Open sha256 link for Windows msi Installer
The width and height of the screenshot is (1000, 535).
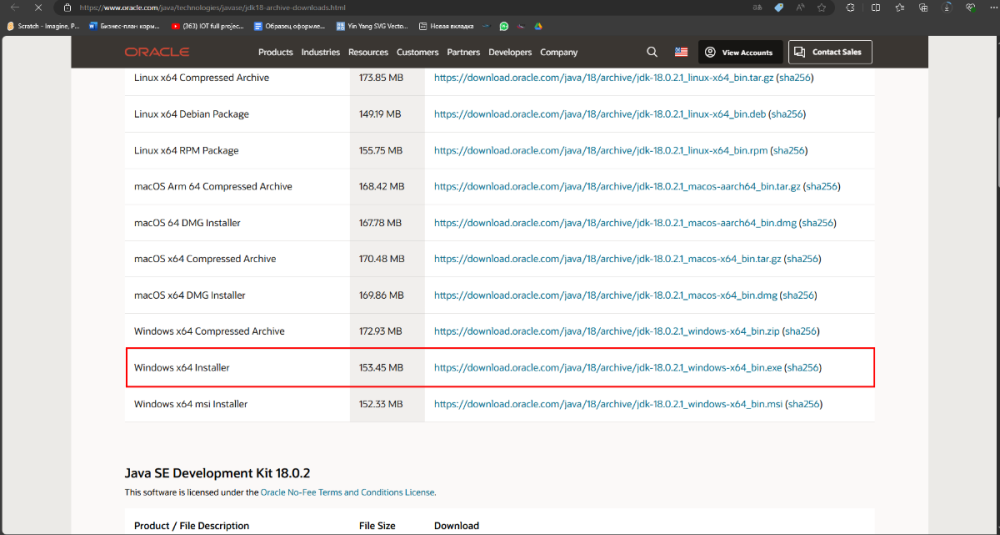[805, 404]
